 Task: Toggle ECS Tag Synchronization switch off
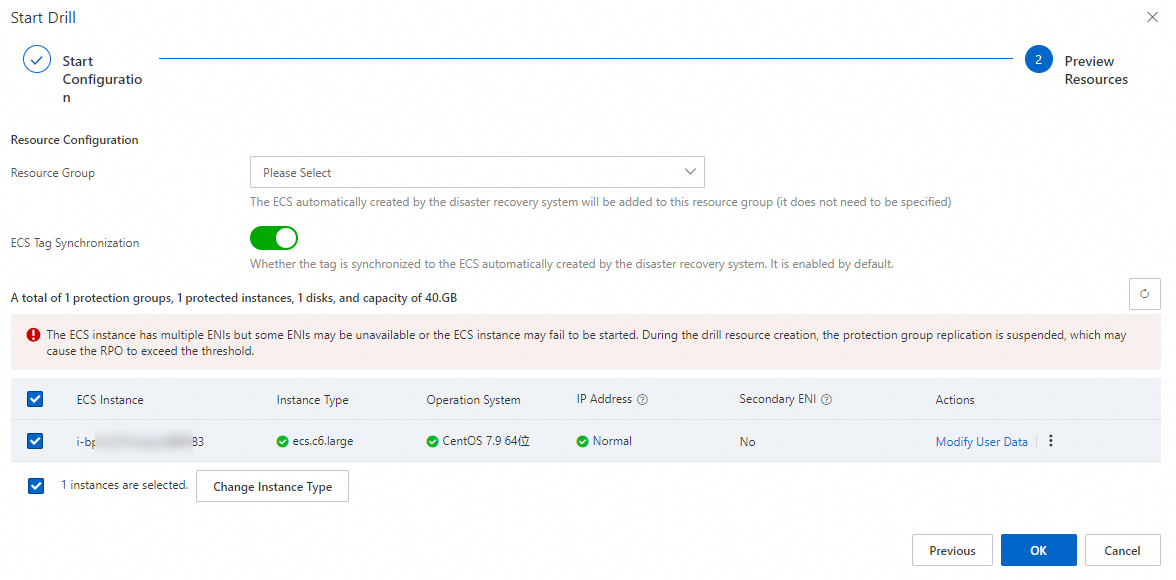[x=274, y=238]
